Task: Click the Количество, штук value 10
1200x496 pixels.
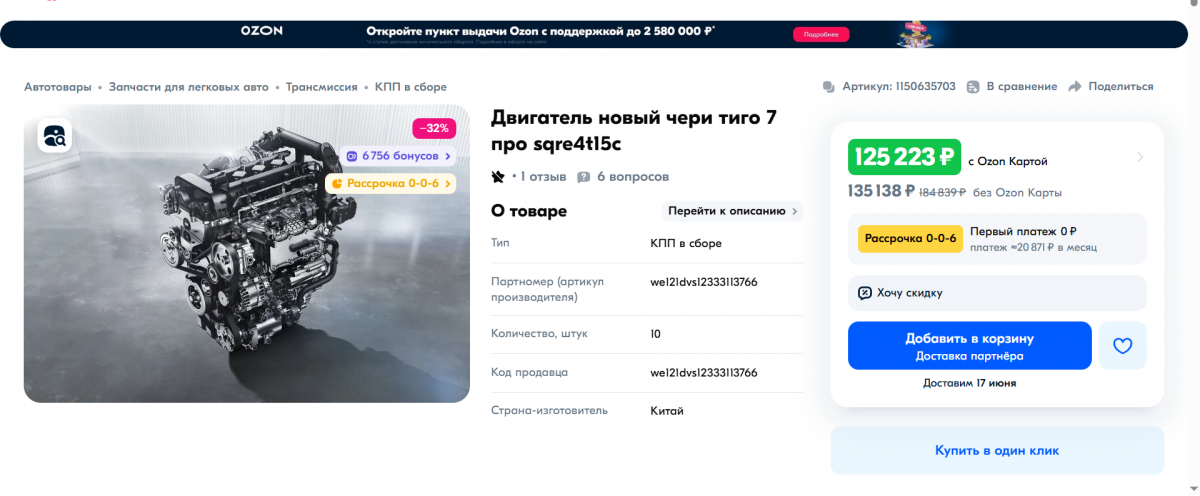Action: coord(655,334)
